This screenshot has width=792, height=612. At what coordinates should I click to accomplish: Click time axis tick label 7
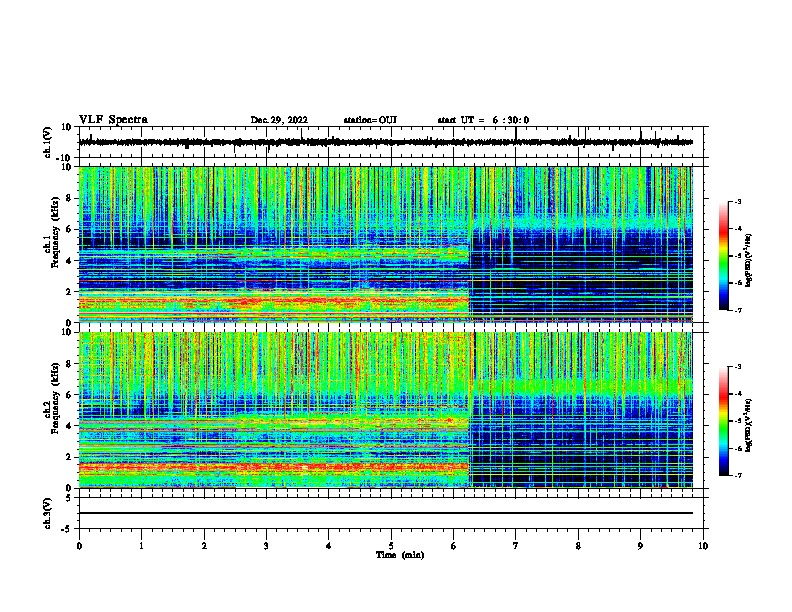(516, 546)
